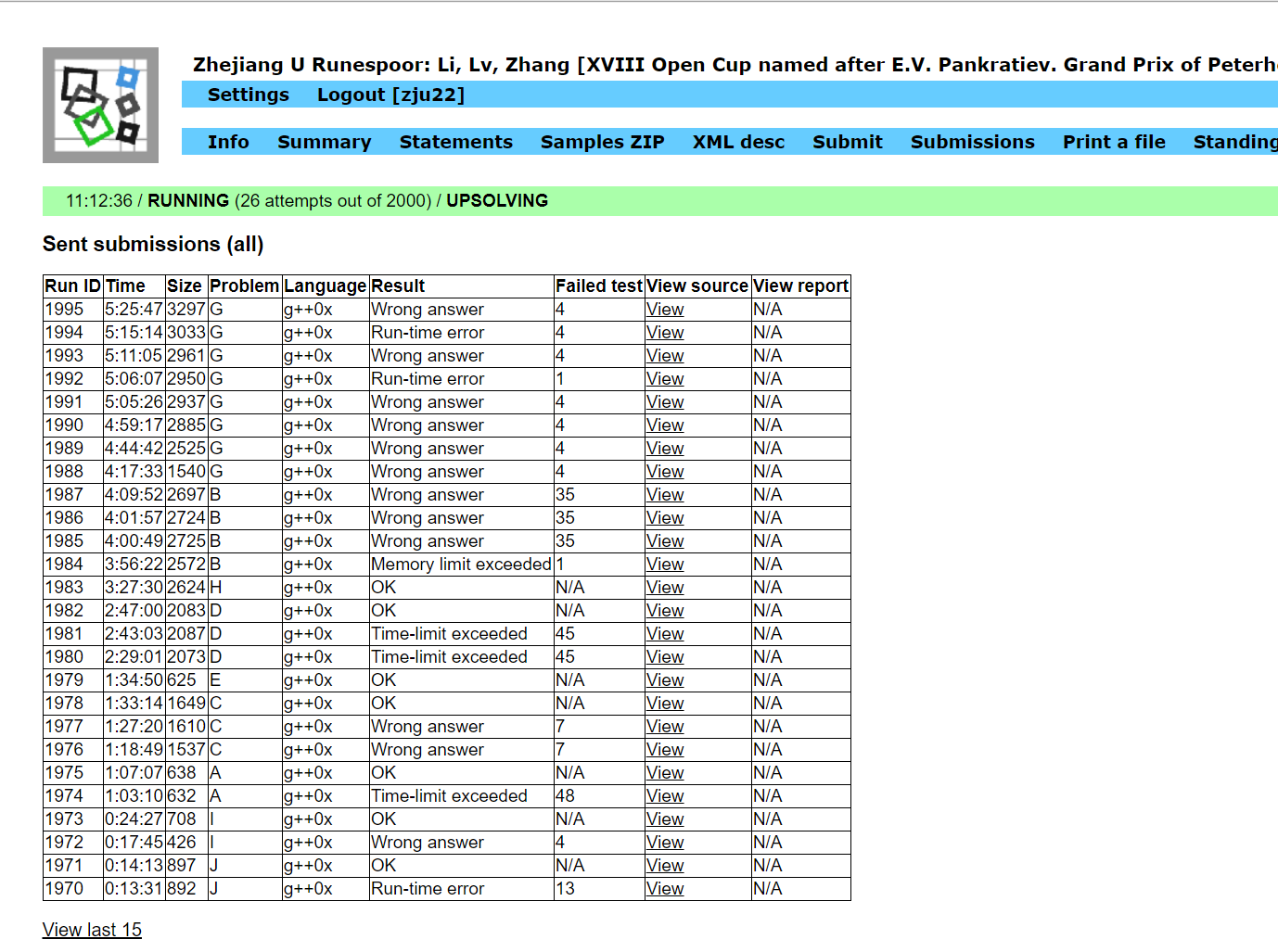Viewport: 1278px width, 952px height.
Task: Open the Submissions tab
Action: [972, 142]
